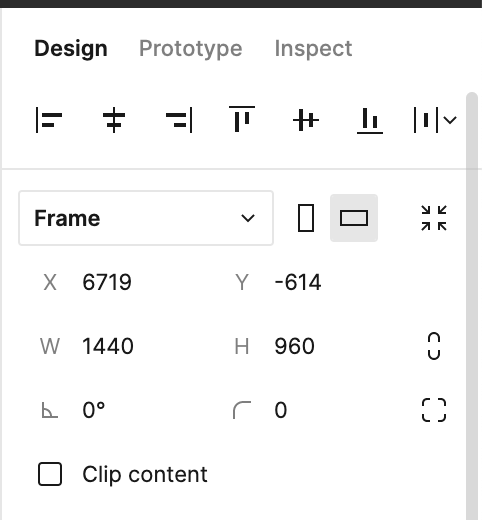Align selection to the right

tap(179, 120)
